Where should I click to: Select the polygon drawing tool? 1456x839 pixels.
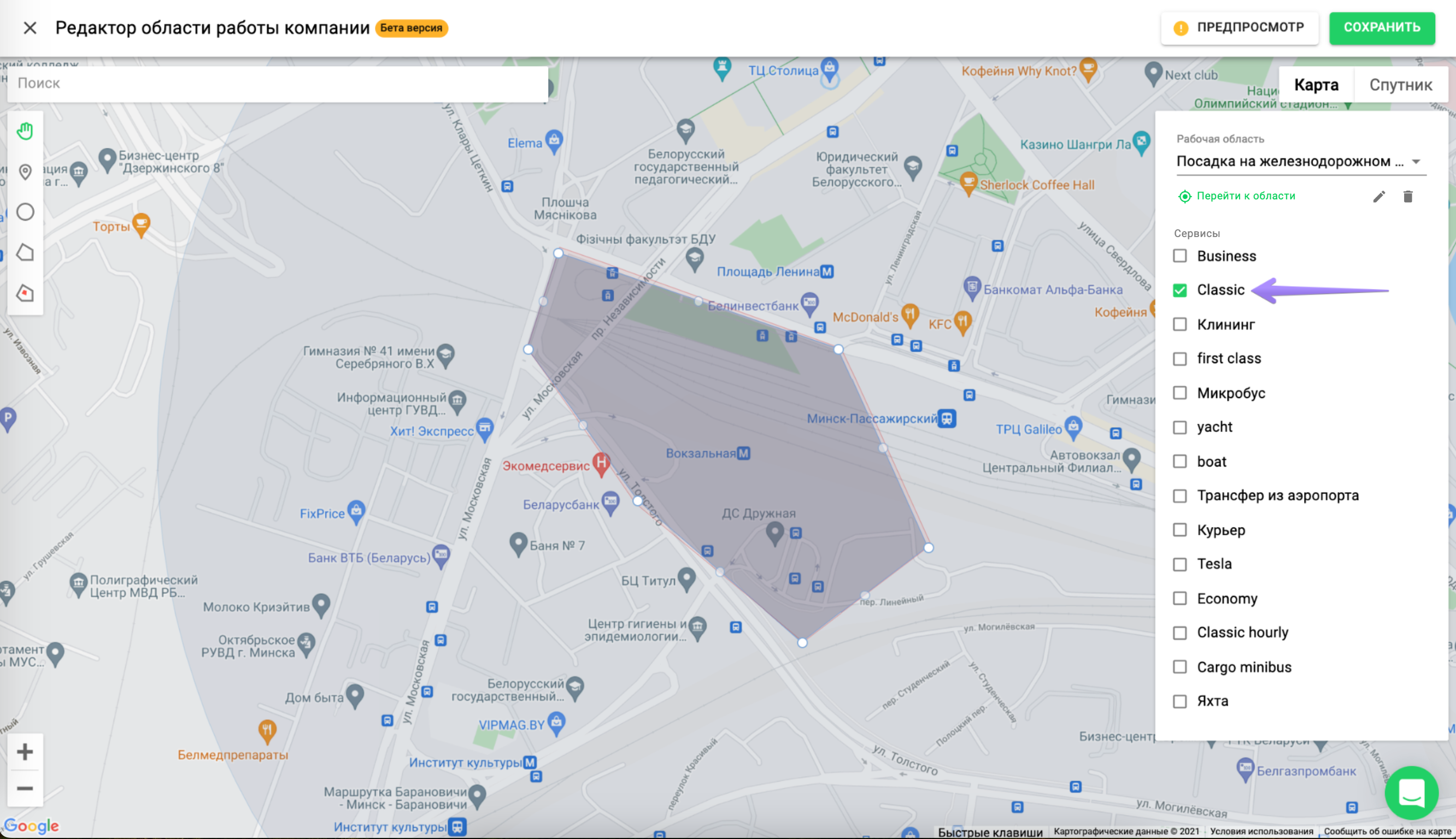[x=25, y=252]
